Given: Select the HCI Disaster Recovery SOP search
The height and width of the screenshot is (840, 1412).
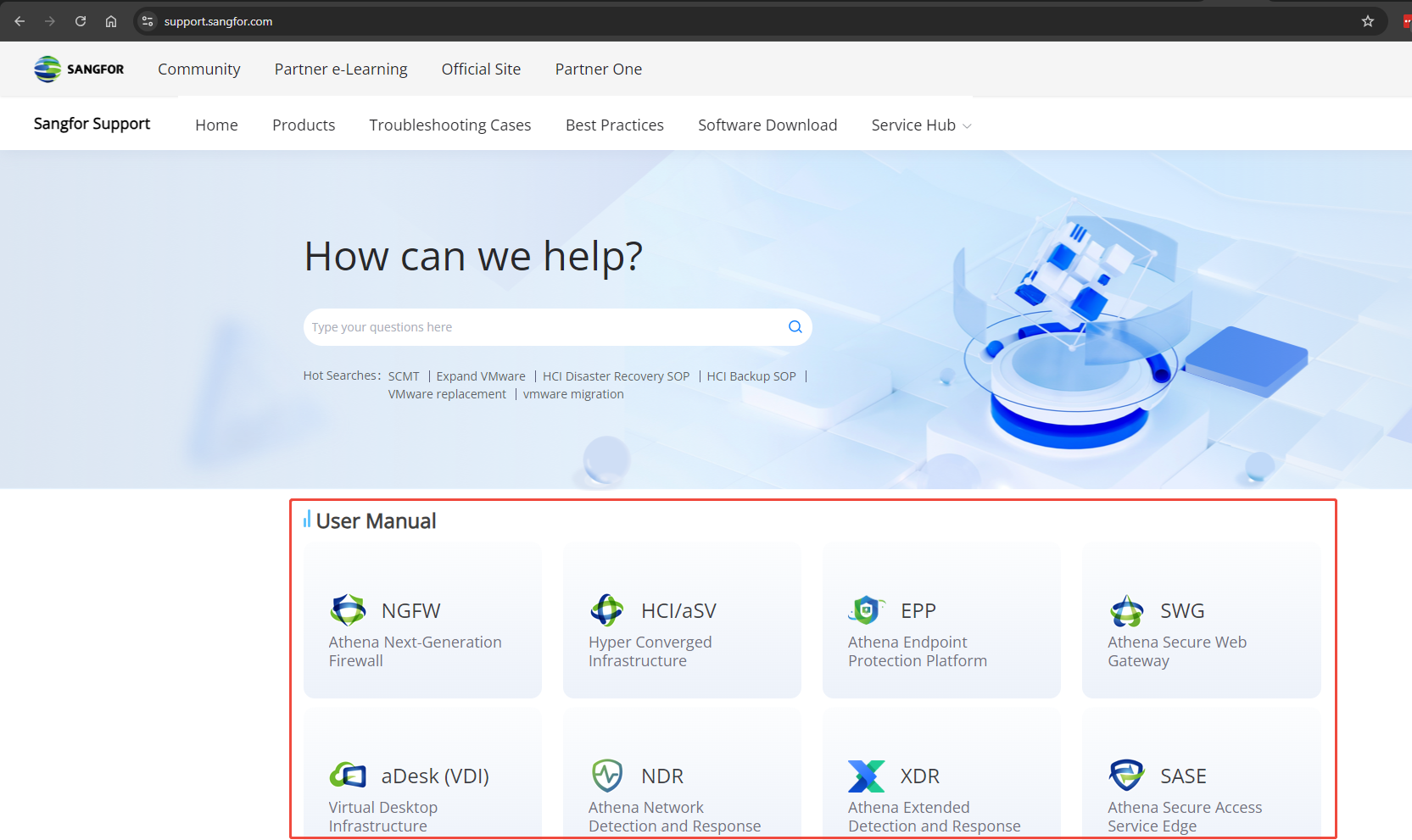Looking at the screenshot, I should (617, 376).
